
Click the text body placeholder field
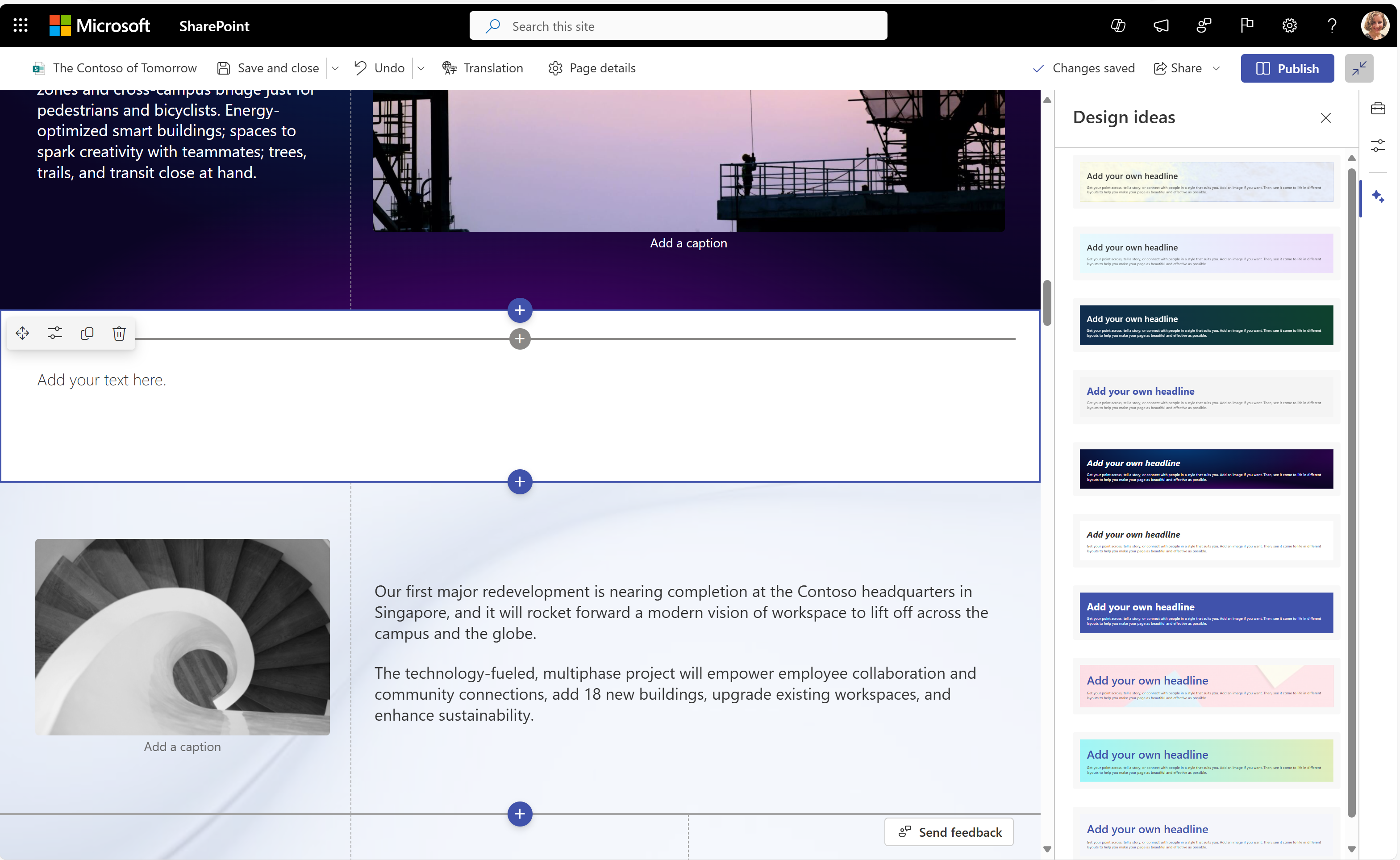(102, 378)
